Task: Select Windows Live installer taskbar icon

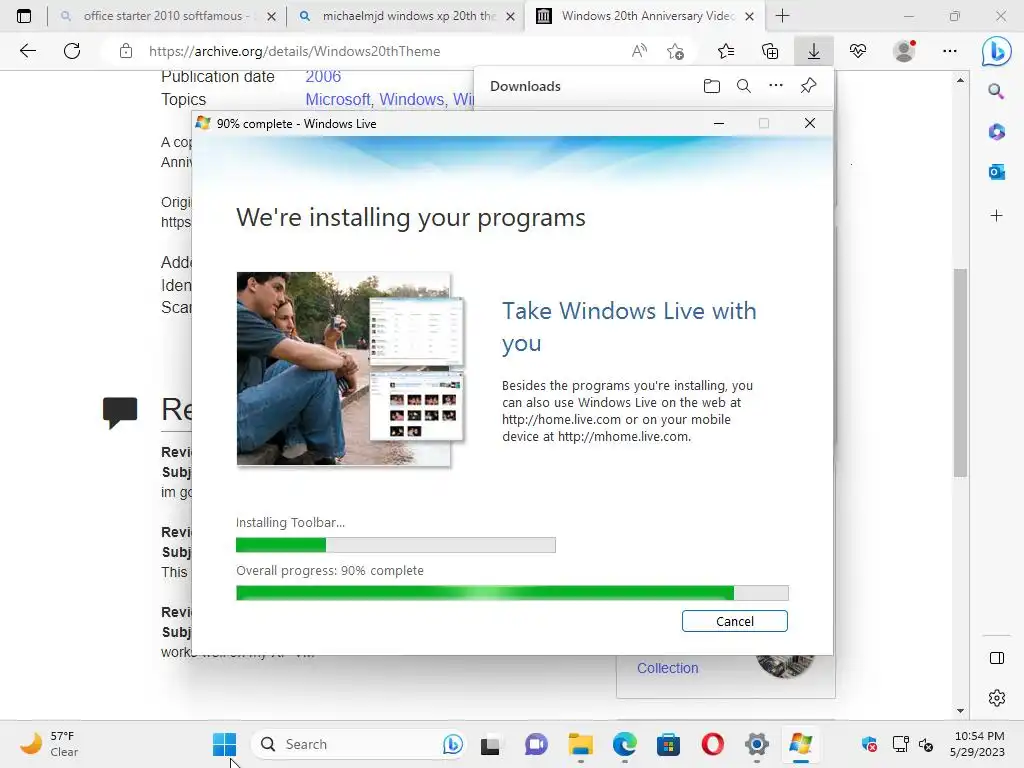Action: tap(801, 744)
